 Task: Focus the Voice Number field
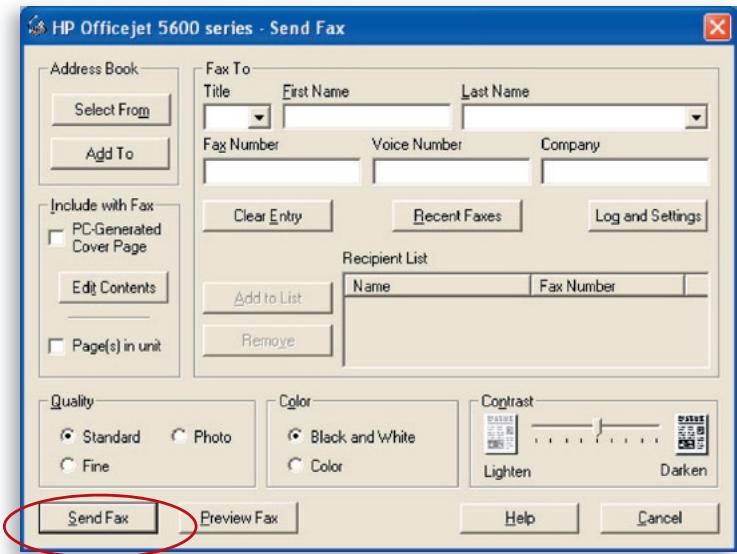click(451, 172)
